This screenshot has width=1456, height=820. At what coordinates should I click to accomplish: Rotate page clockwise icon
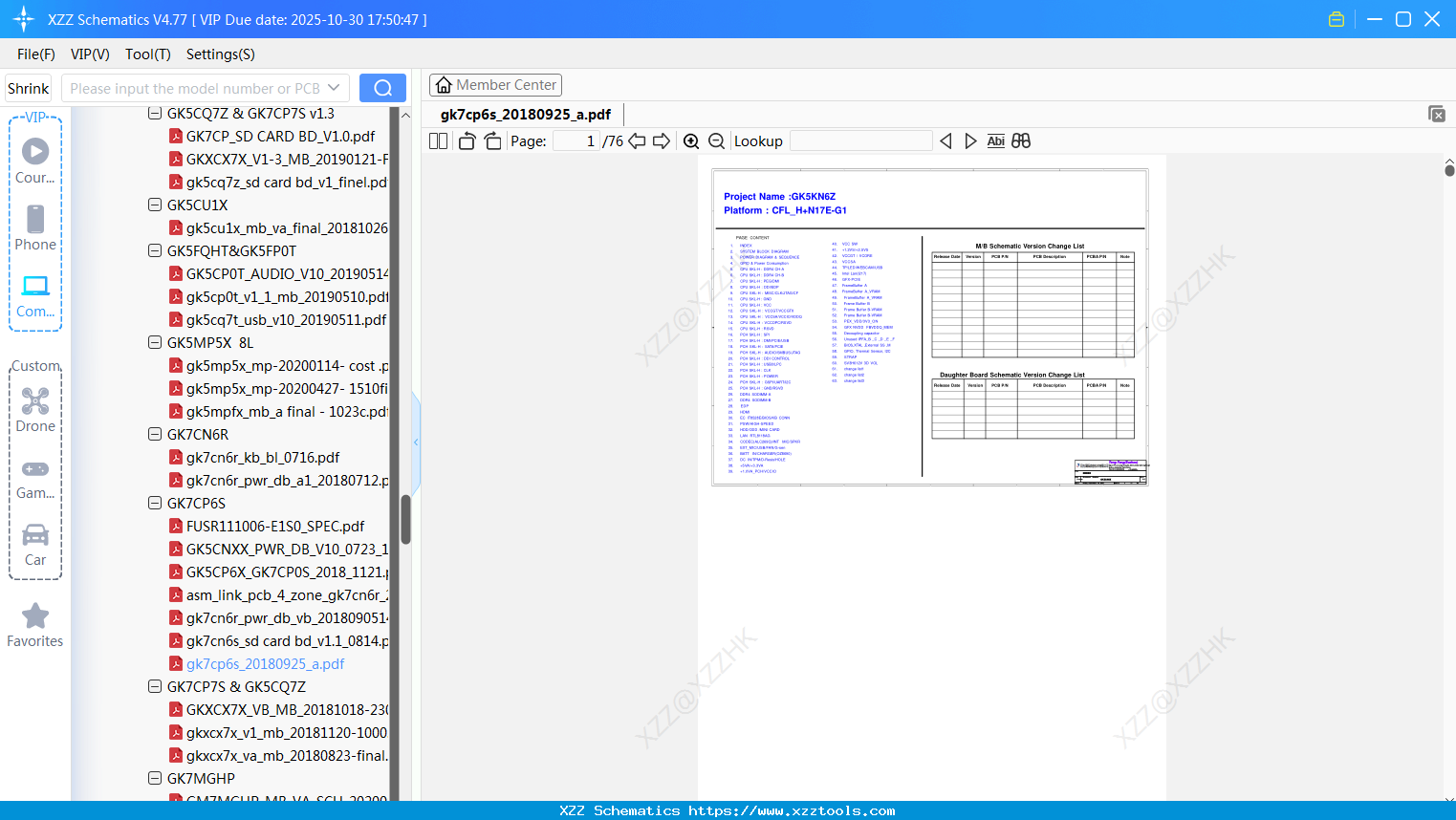pos(492,140)
